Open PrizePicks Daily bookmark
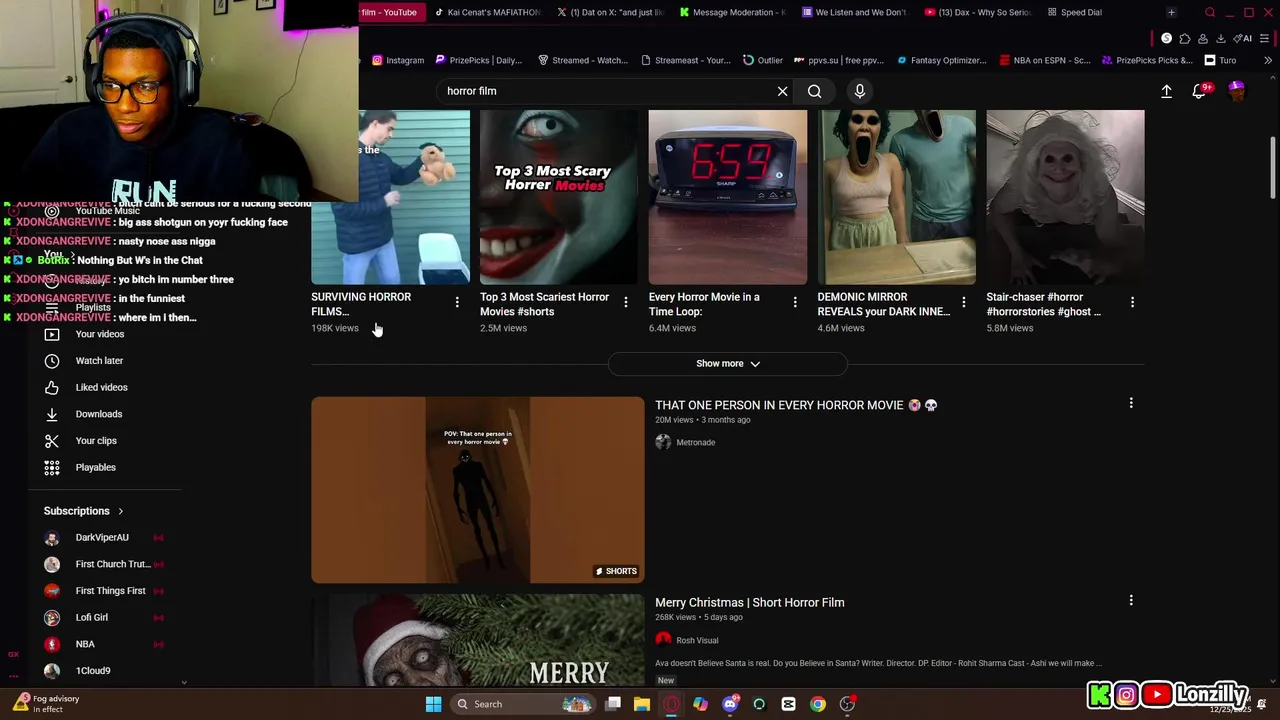Viewport: 1280px width, 720px height. tap(479, 60)
